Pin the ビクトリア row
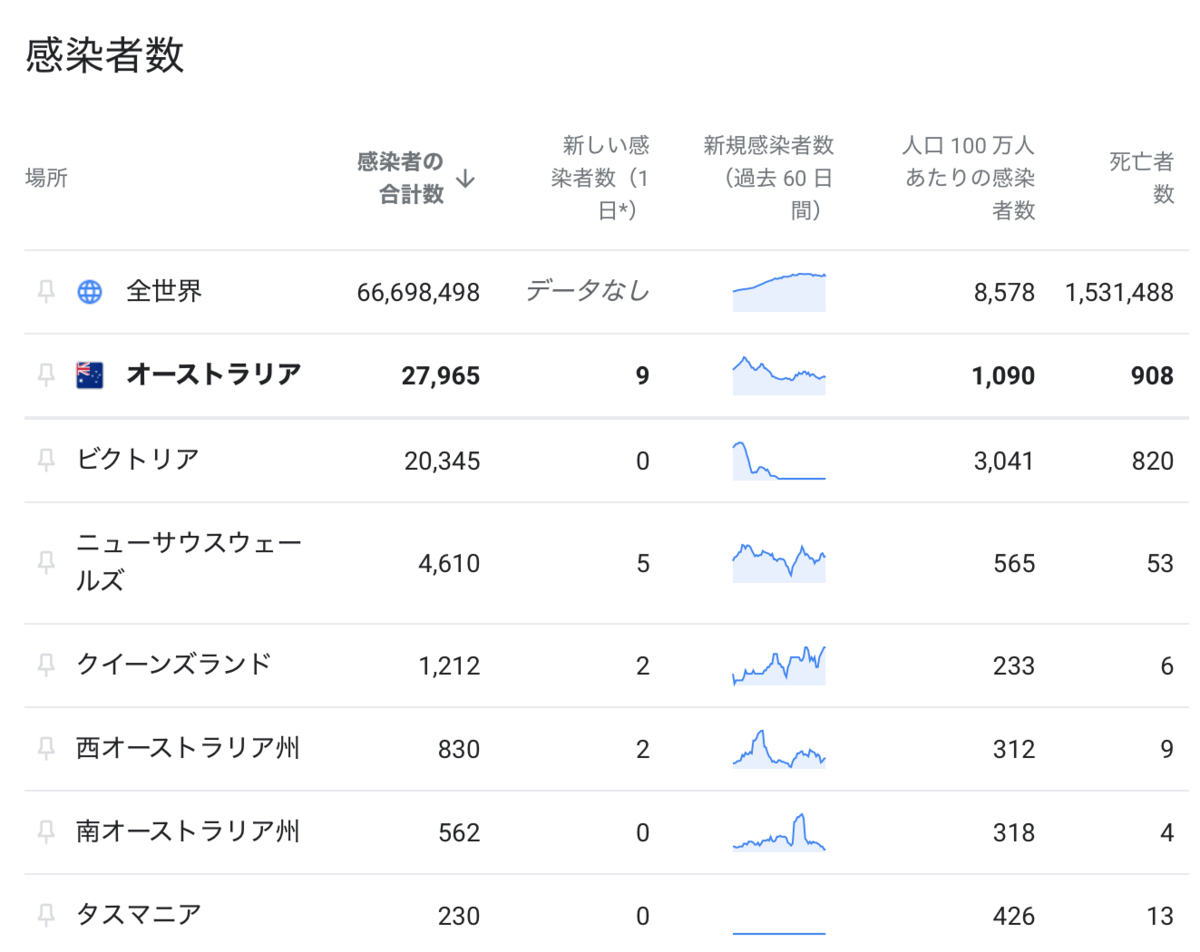 tap(46, 460)
